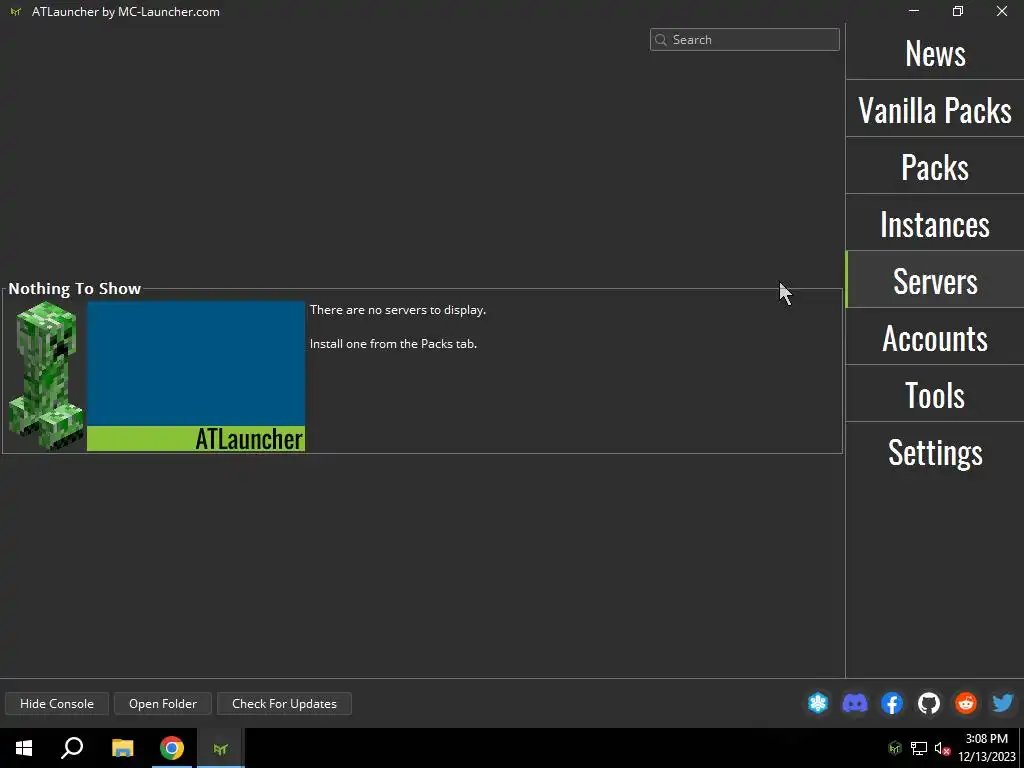
Task: Click the 'Nothing To Show' heading
Action: [x=74, y=289]
